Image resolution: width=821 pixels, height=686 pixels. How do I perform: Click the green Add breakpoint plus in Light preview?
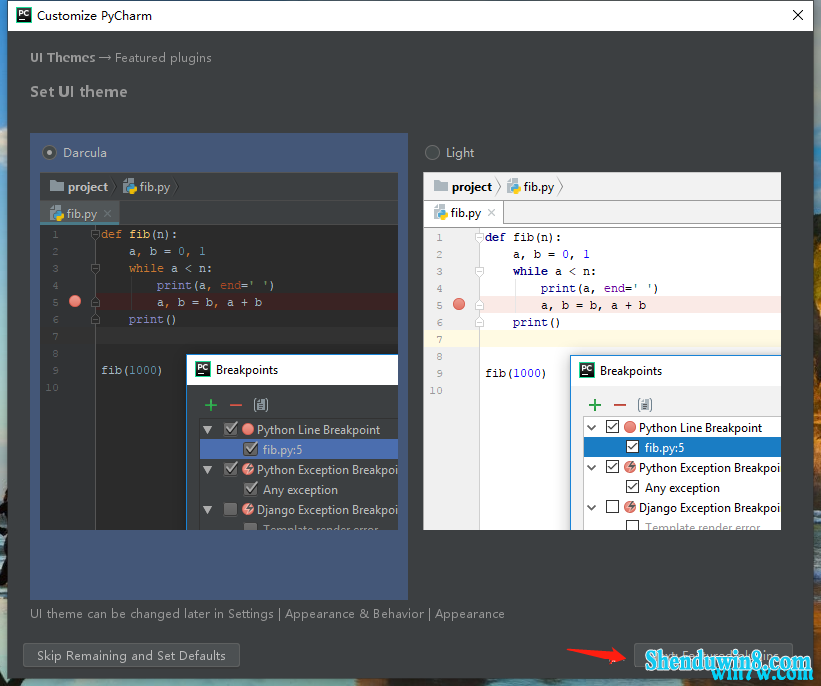coord(595,405)
